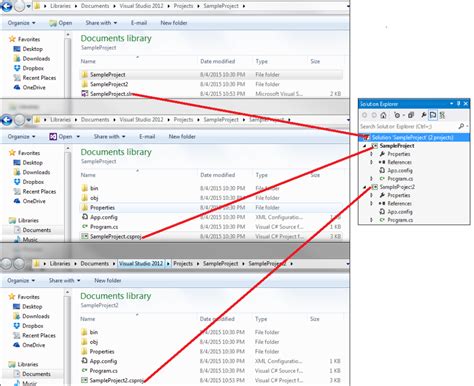Collapse the SampleProject project node in Solution Explorer
Viewport: 474px width, 386px height.
[365, 146]
